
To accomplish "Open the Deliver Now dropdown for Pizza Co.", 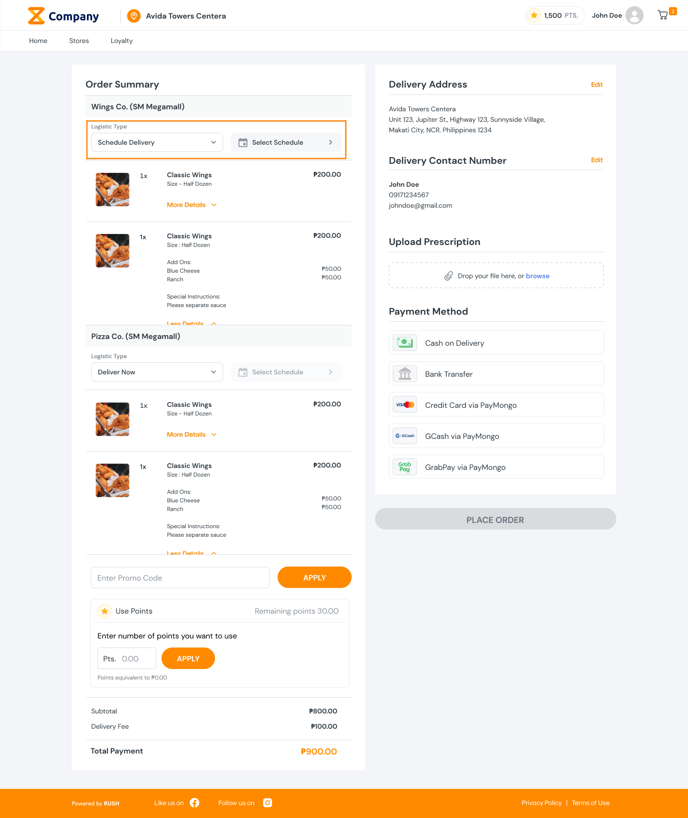I will 156,371.
